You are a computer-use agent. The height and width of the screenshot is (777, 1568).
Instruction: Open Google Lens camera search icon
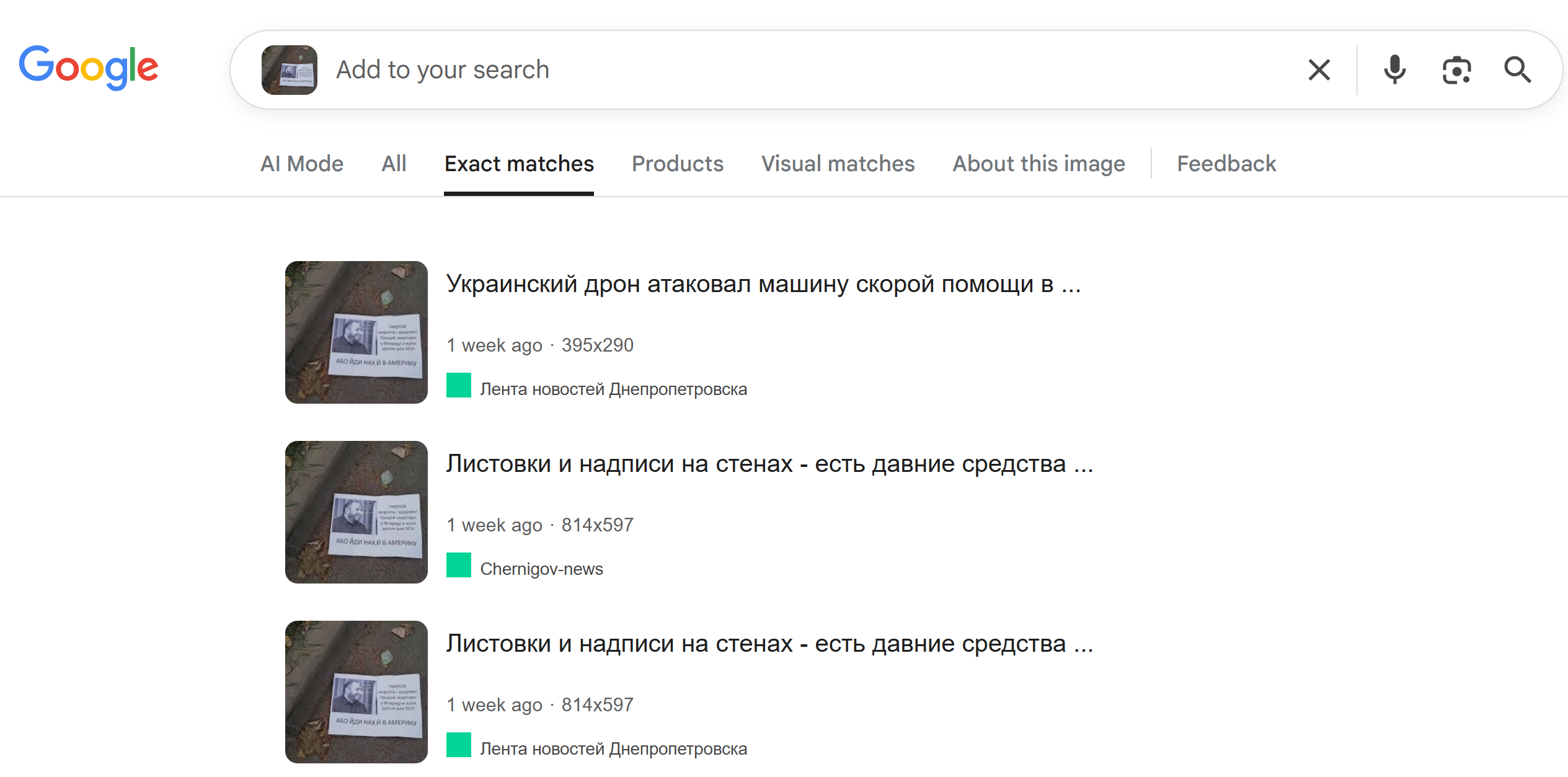coord(1456,70)
